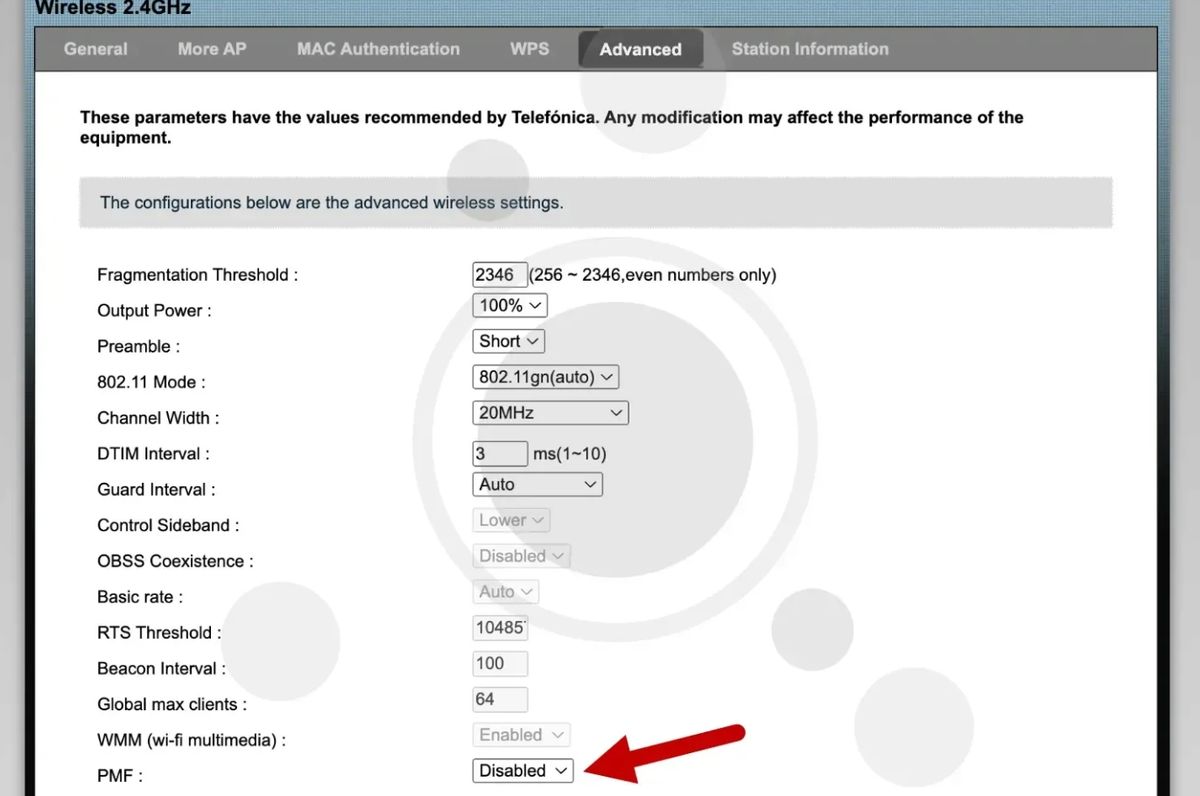The width and height of the screenshot is (1200, 796).
Task: Open the Channel Width dropdown
Action: tap(550, 413)
